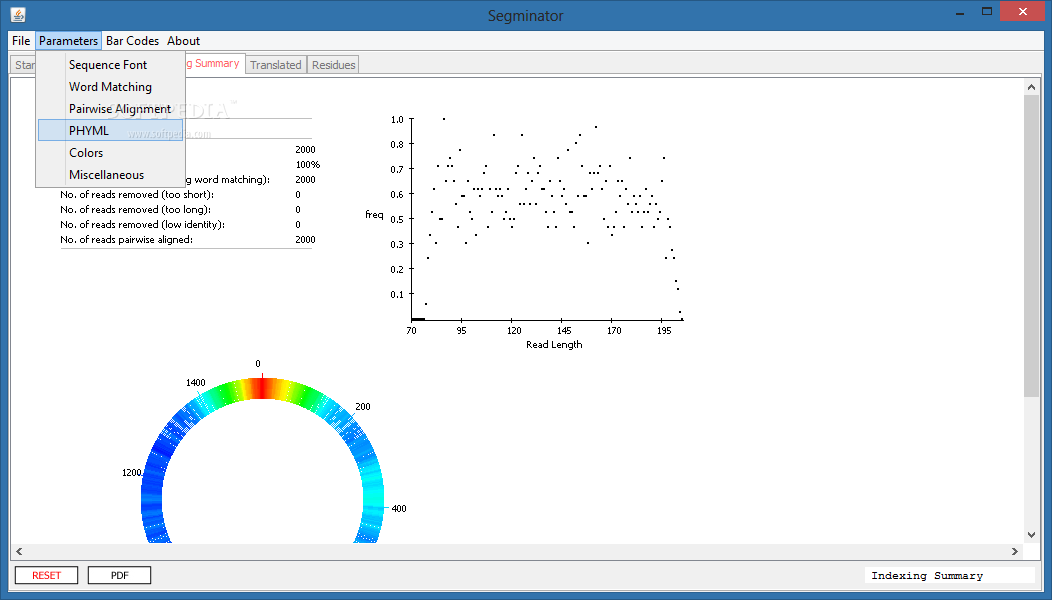Choose Sequence Font from Parameters menu
This screenshot has width=1052, height=600.
[111, 64]
